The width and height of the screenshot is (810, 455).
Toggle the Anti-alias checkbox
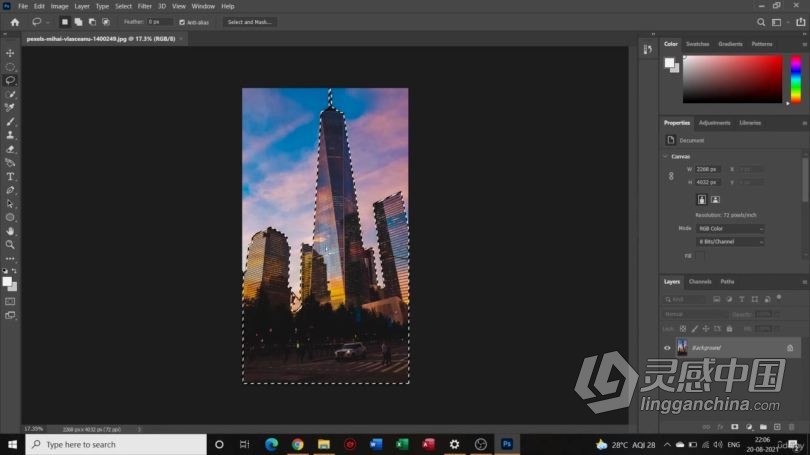[x=182, y=21]
